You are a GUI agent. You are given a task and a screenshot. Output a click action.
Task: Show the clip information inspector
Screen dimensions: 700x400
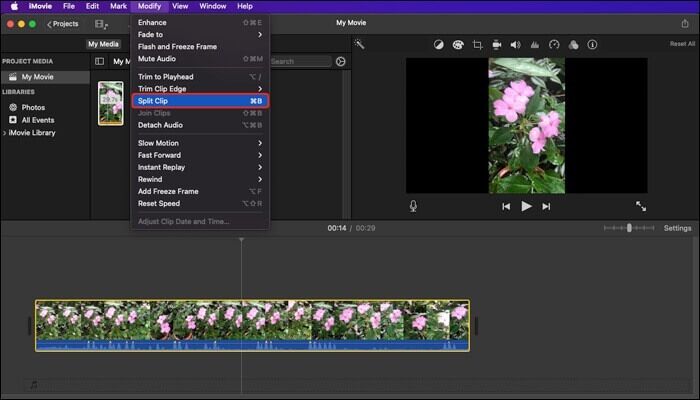click(x=592, y=45)
